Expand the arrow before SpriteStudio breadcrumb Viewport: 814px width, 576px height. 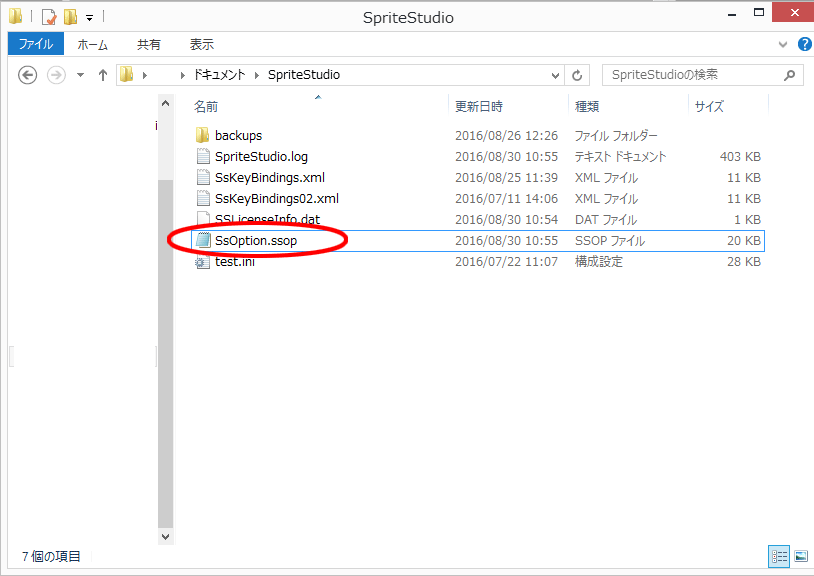point(256,75)
